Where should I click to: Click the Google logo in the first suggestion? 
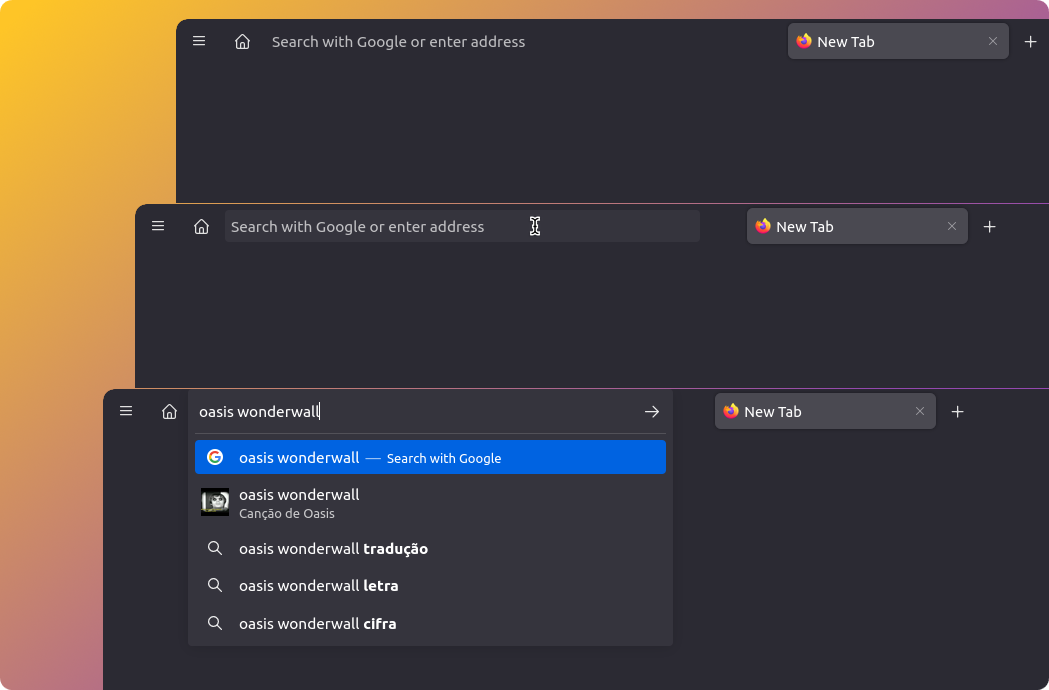tap(215, 457)
